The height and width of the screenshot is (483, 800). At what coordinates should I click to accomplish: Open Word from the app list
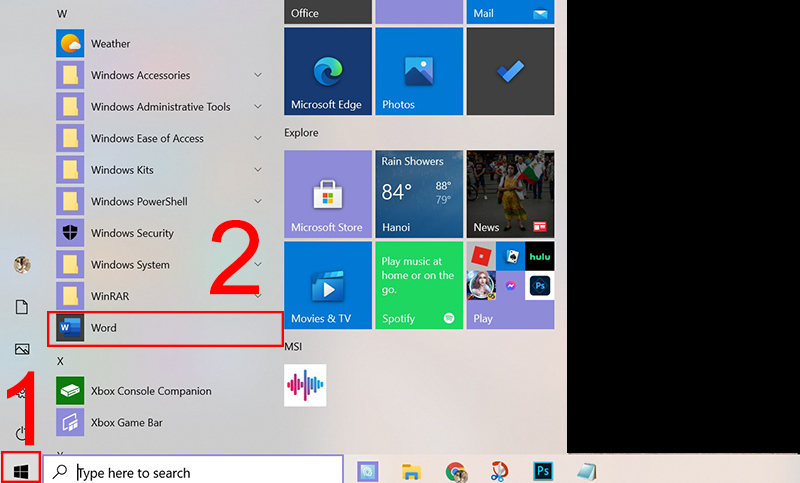coord(164,328)
